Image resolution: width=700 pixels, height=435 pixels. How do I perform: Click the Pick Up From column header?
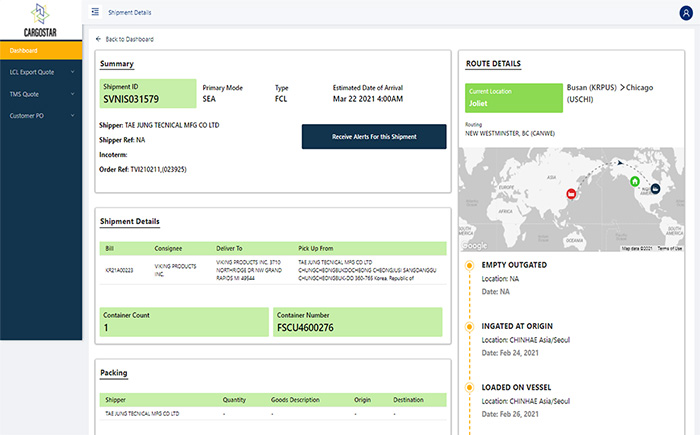pos(316,248)
